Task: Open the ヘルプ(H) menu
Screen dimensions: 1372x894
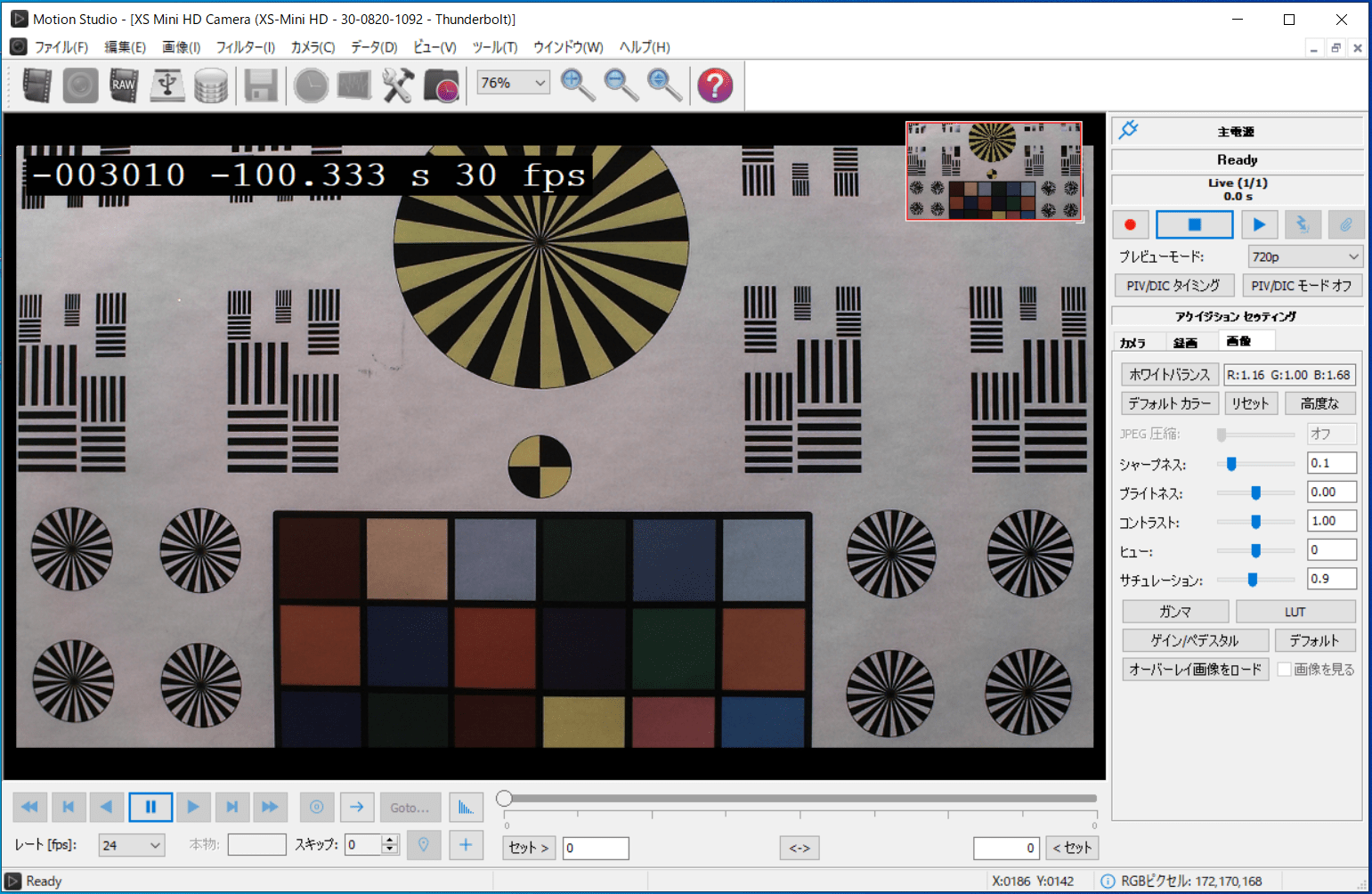Action: click(x=645, y=47)
